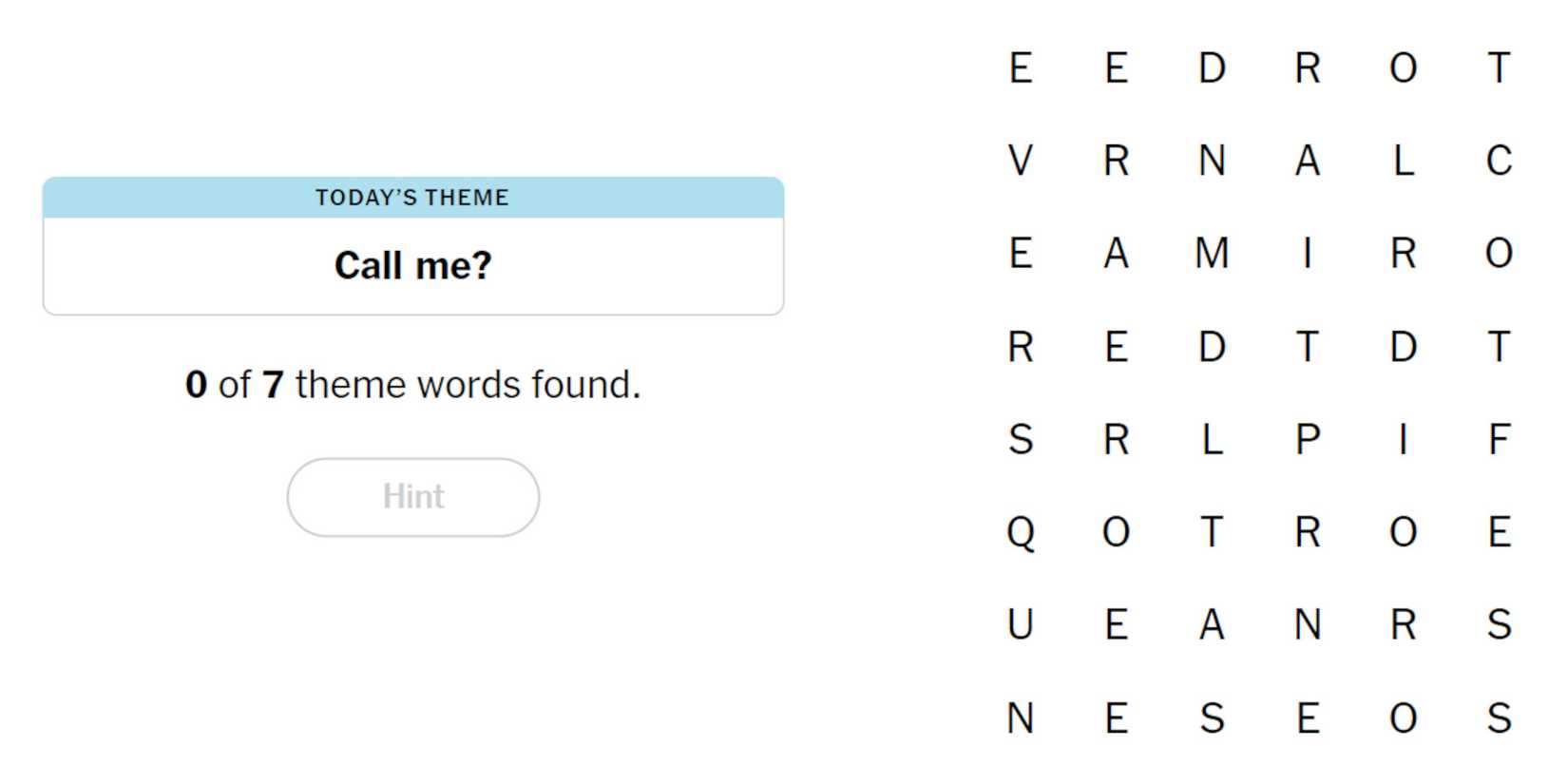Tap the letter P in the grid
The height and width of the screenshot is (784, 1568).
point(1308,439)
